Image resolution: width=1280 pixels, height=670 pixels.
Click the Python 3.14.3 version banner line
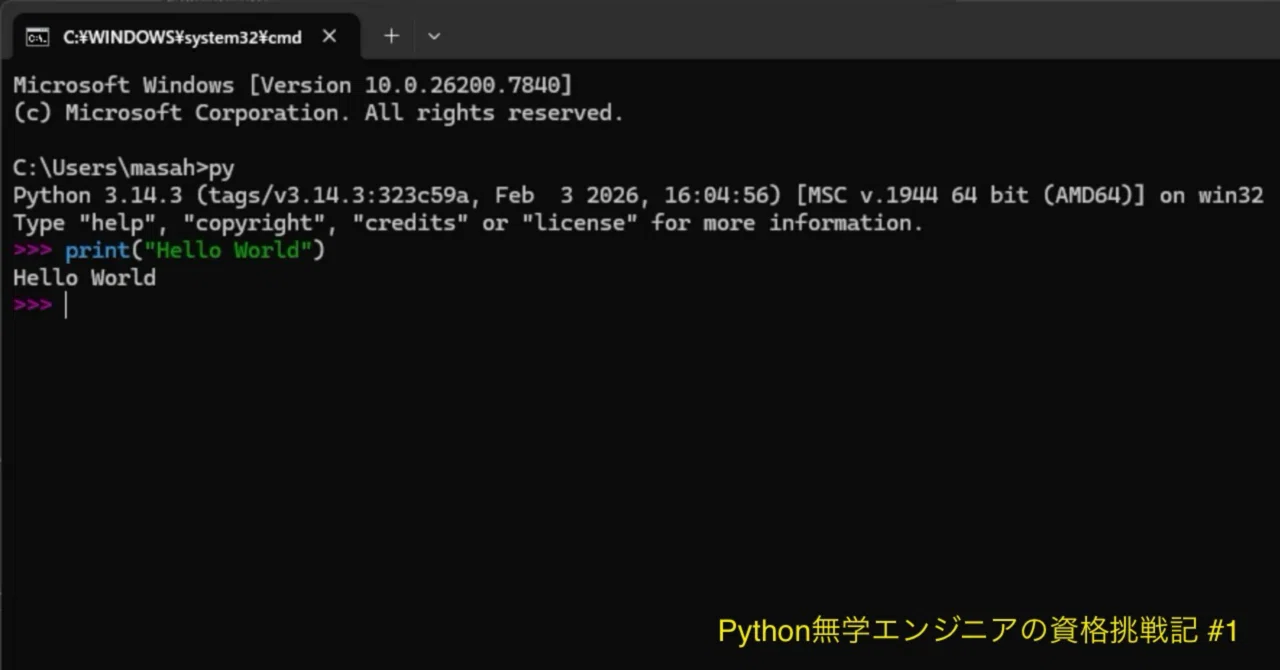638,195
